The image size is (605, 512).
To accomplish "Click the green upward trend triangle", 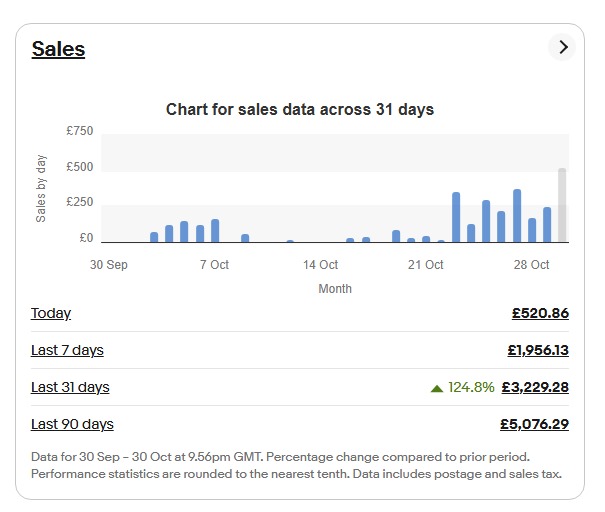I will (x=436, y=388).
